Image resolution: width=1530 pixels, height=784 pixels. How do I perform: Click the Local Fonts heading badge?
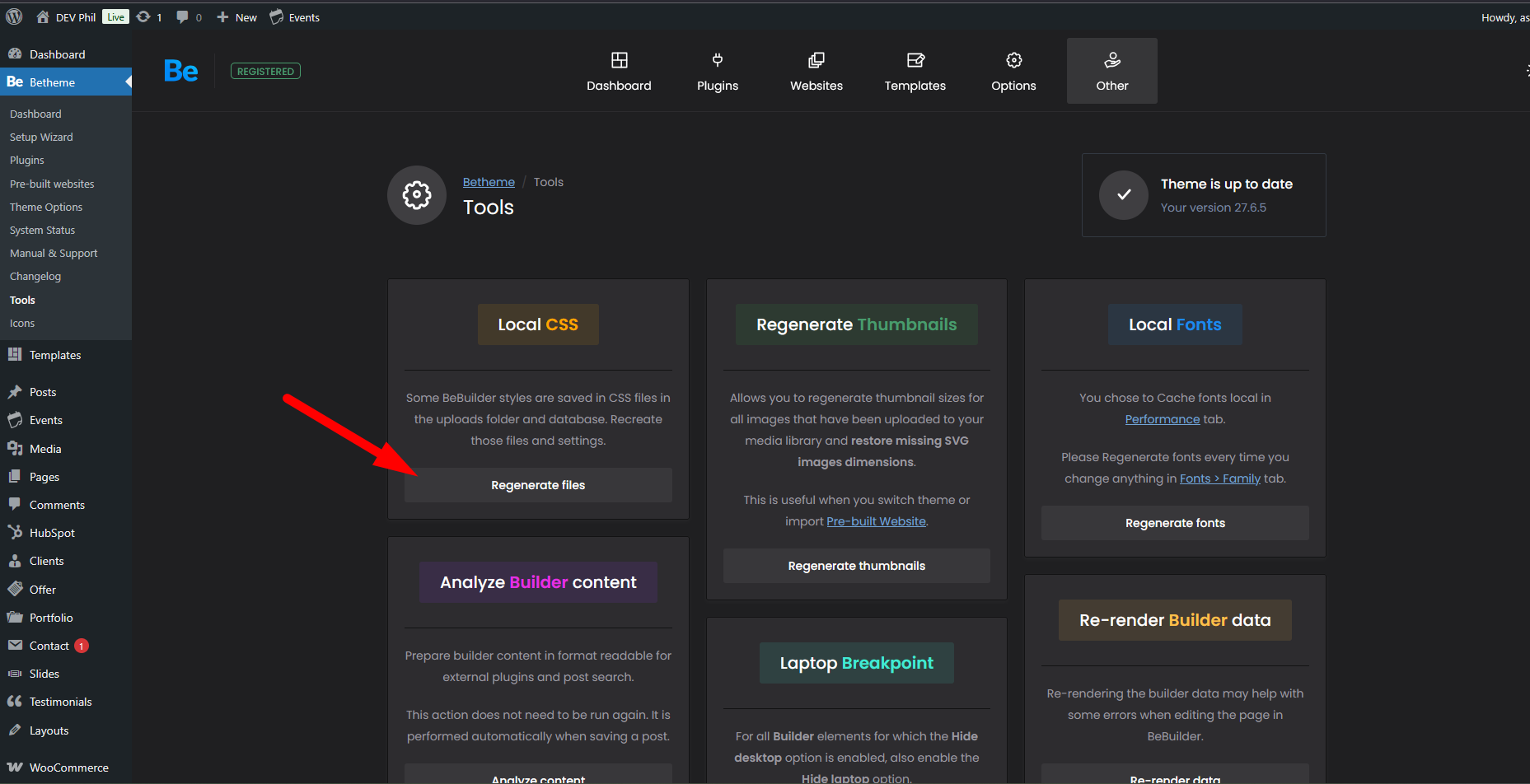[x=1175, y=324]
